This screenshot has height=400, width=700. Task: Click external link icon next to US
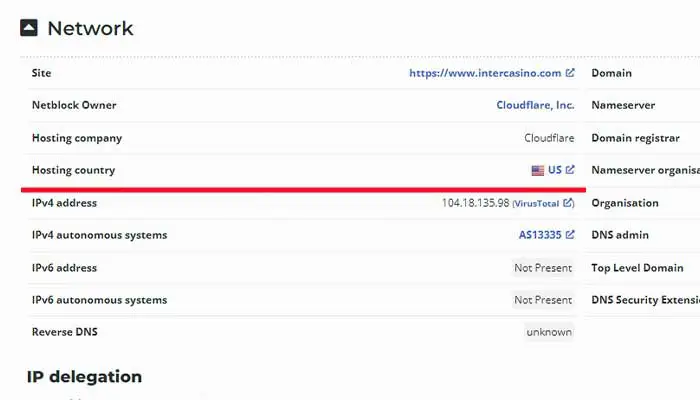(570, 170)
